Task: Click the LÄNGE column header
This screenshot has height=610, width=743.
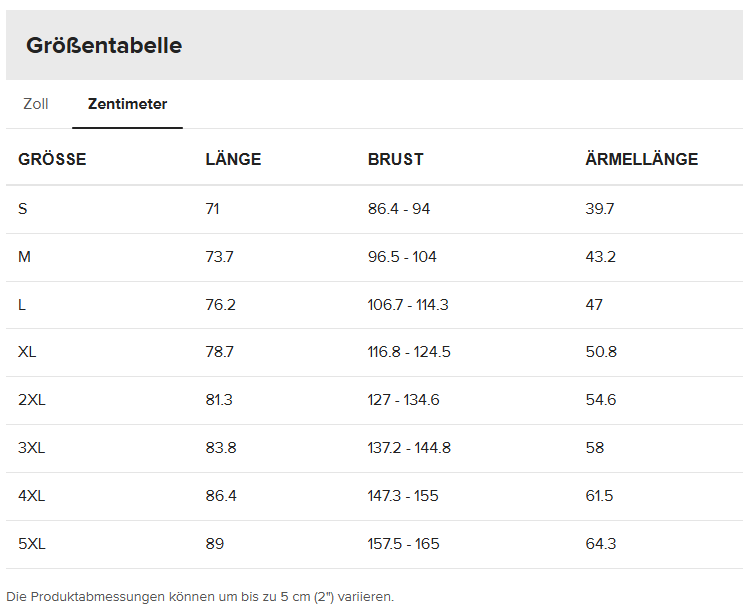Action: coord(233,159)
